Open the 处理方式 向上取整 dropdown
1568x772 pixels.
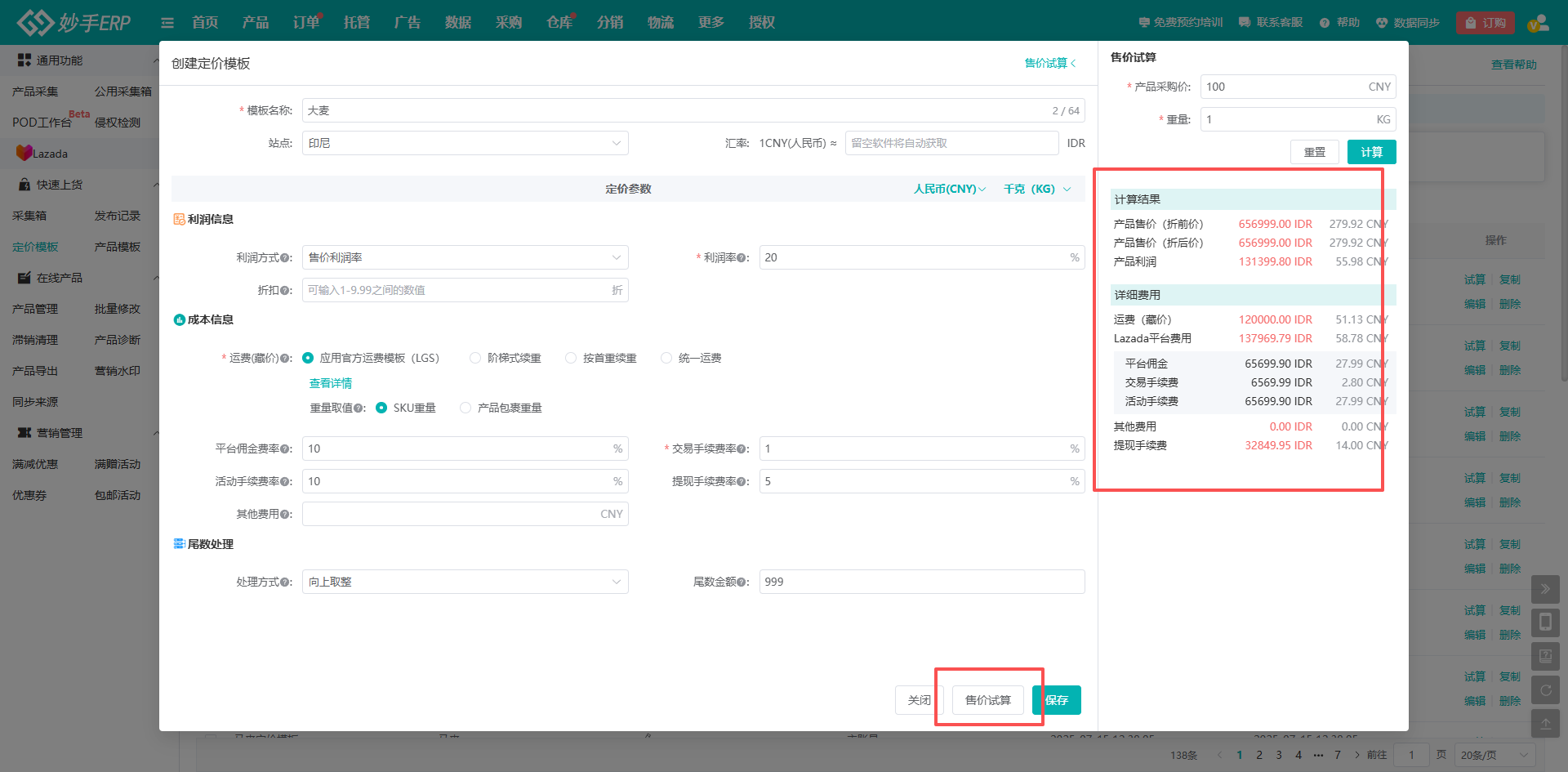pos(465,582)
